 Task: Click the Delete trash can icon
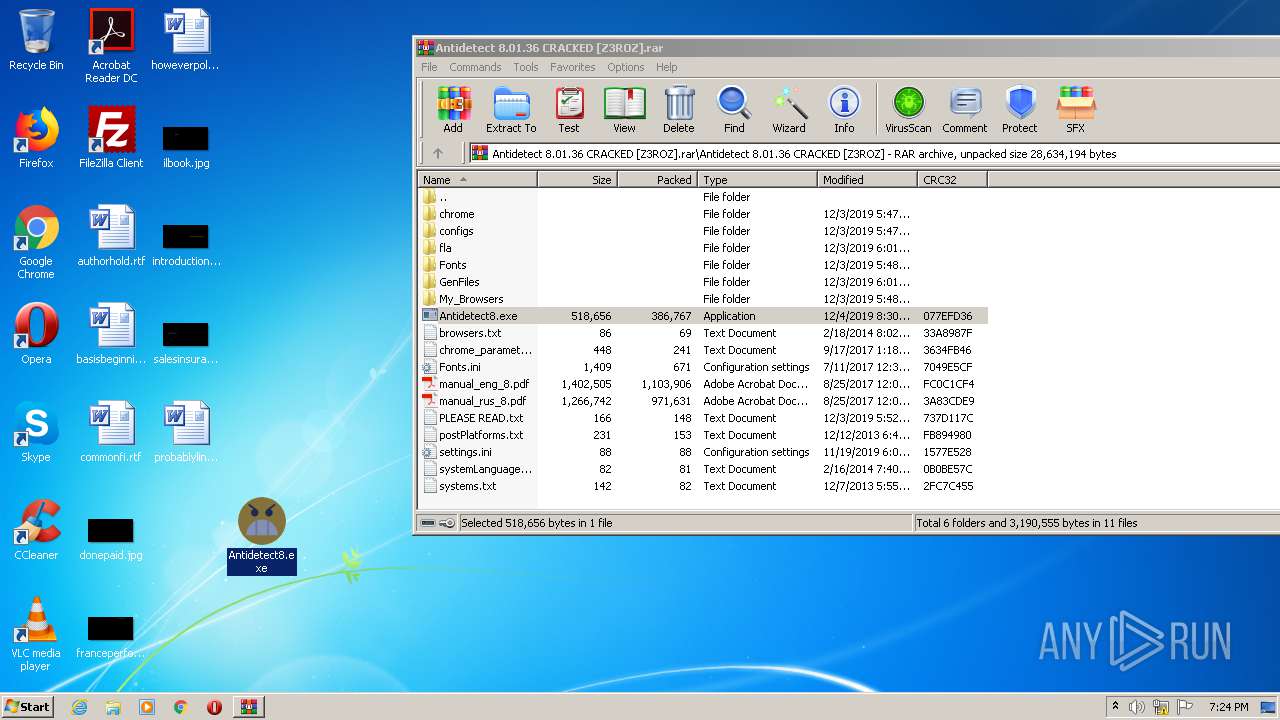tap(678, 110)
